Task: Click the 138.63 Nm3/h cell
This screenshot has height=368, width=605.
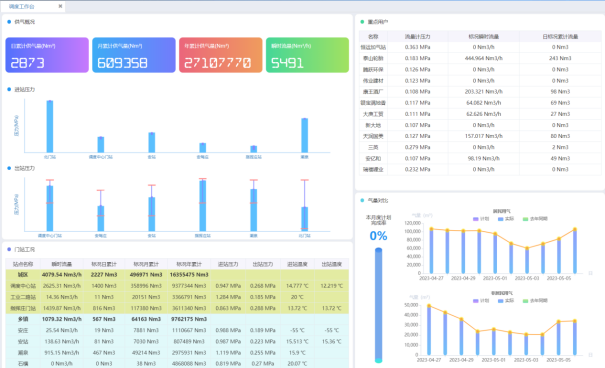Action: point(62,341)
